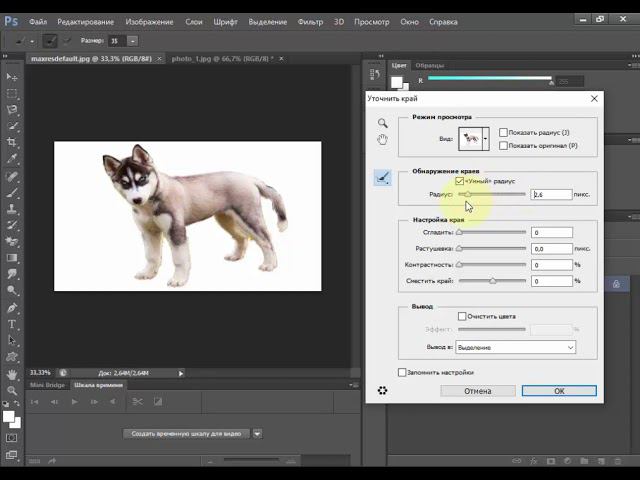Select the Quick Selection tool
Viewport: 640px width, 480px height.
pyautogui.click(x=12, y=126)
